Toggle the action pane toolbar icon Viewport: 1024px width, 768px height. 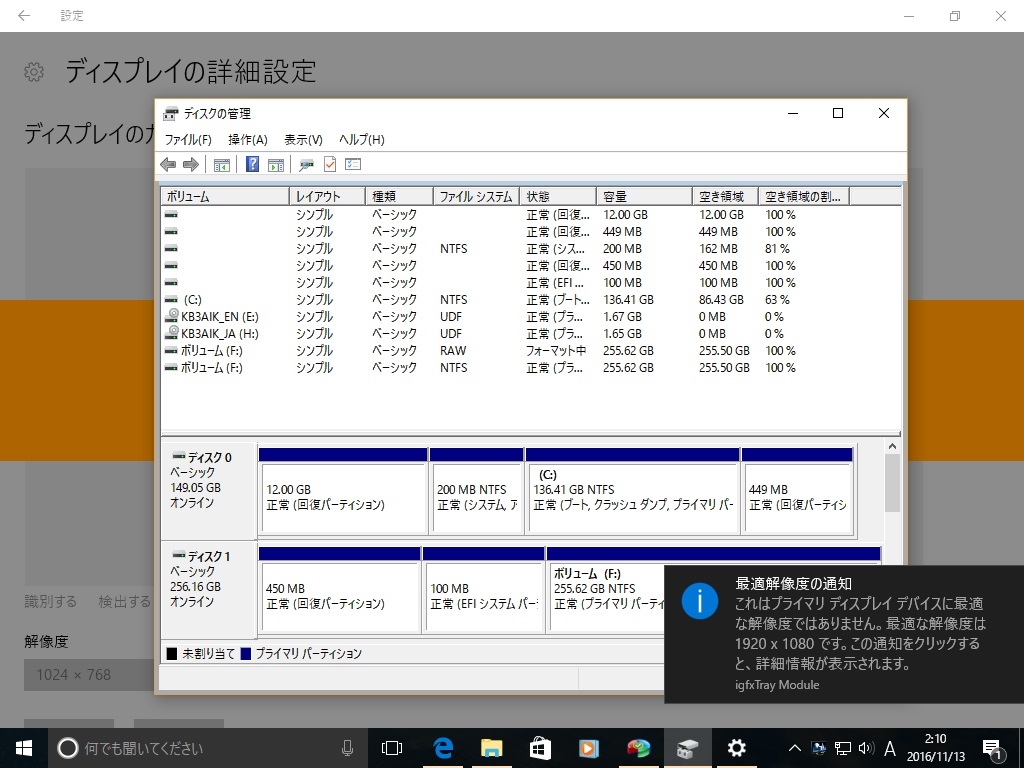(276, 165)
